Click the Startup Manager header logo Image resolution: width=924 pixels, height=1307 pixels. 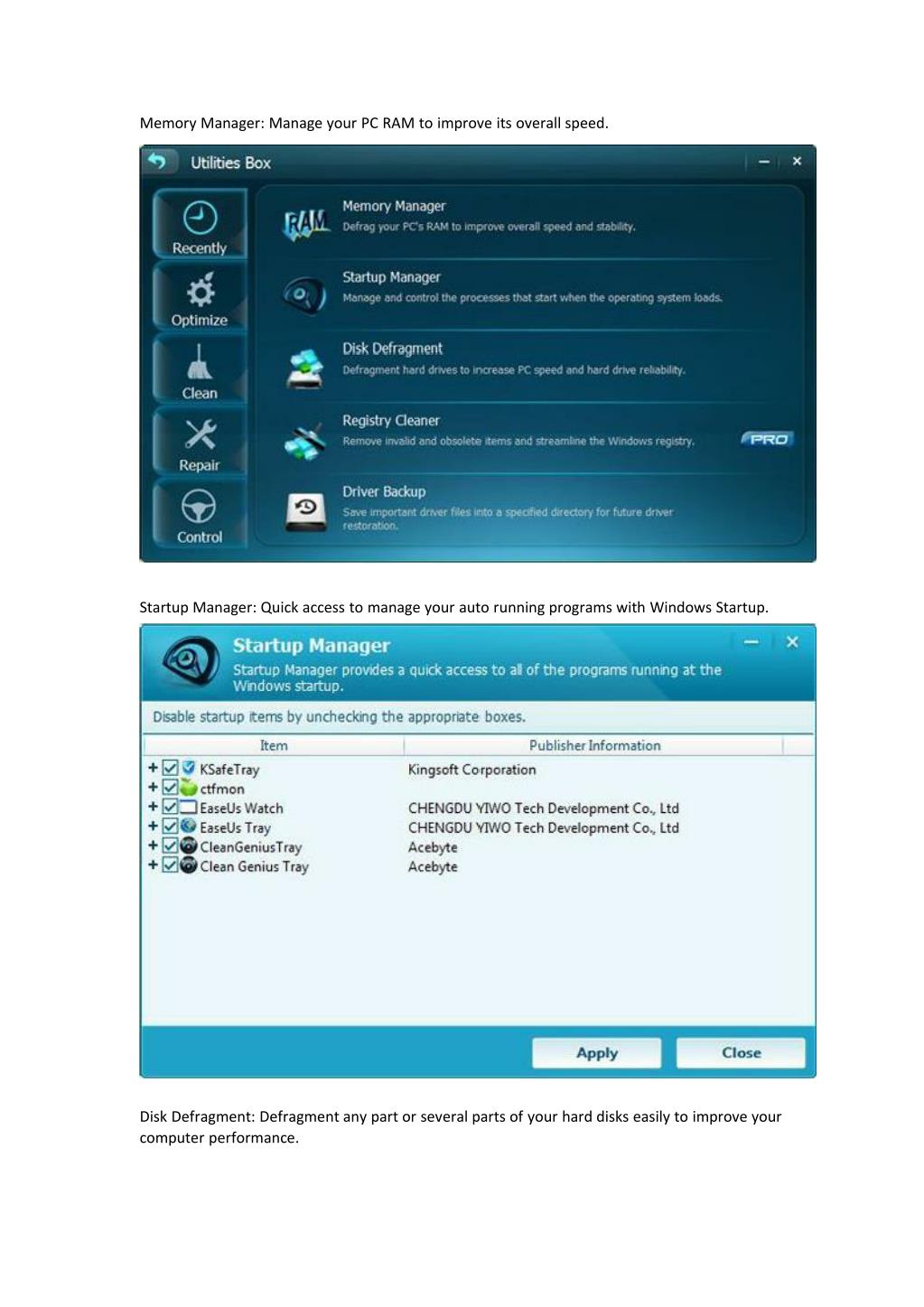tap(190, 661)
